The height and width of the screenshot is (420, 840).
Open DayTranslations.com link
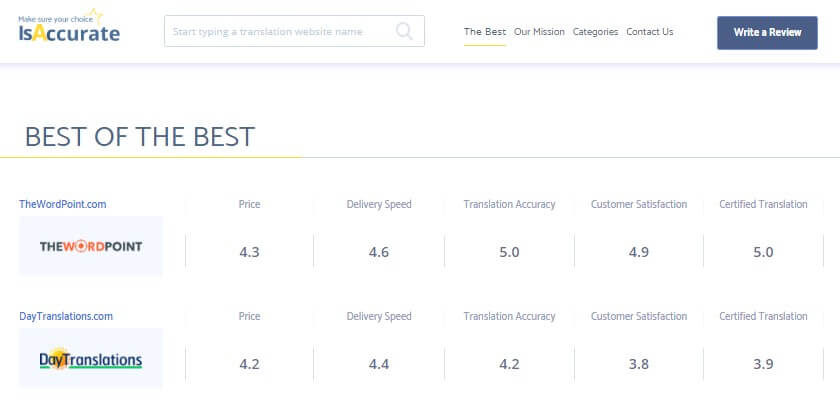click(66, 316)
